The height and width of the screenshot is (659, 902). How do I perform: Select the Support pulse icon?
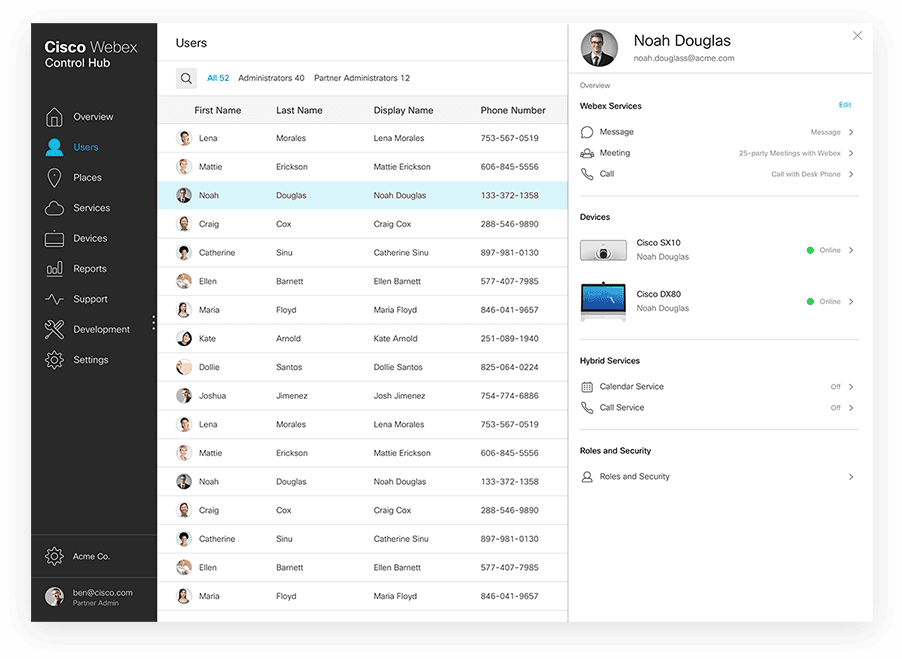point(54,299)
